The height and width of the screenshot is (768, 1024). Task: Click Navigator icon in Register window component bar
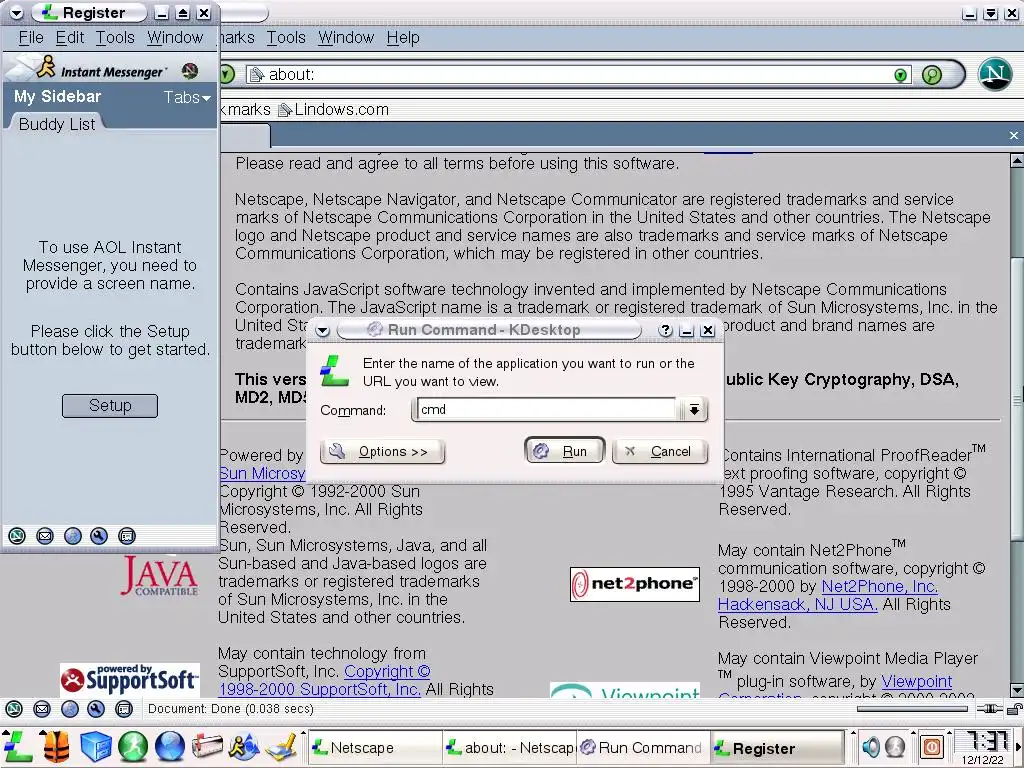(17, 536)
